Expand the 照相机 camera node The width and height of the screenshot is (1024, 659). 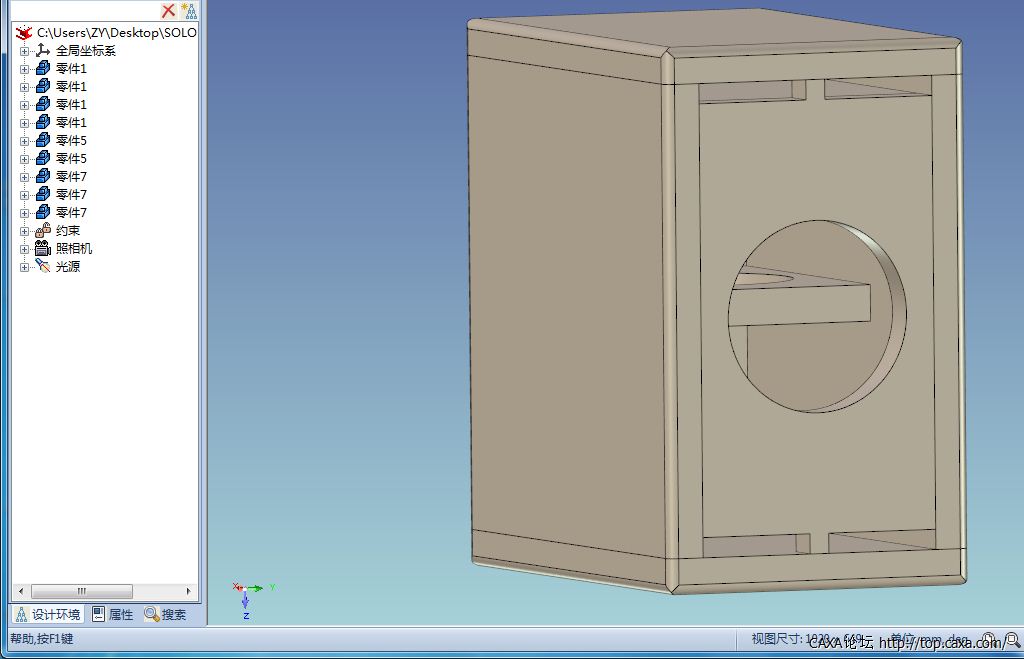[25, 249]
